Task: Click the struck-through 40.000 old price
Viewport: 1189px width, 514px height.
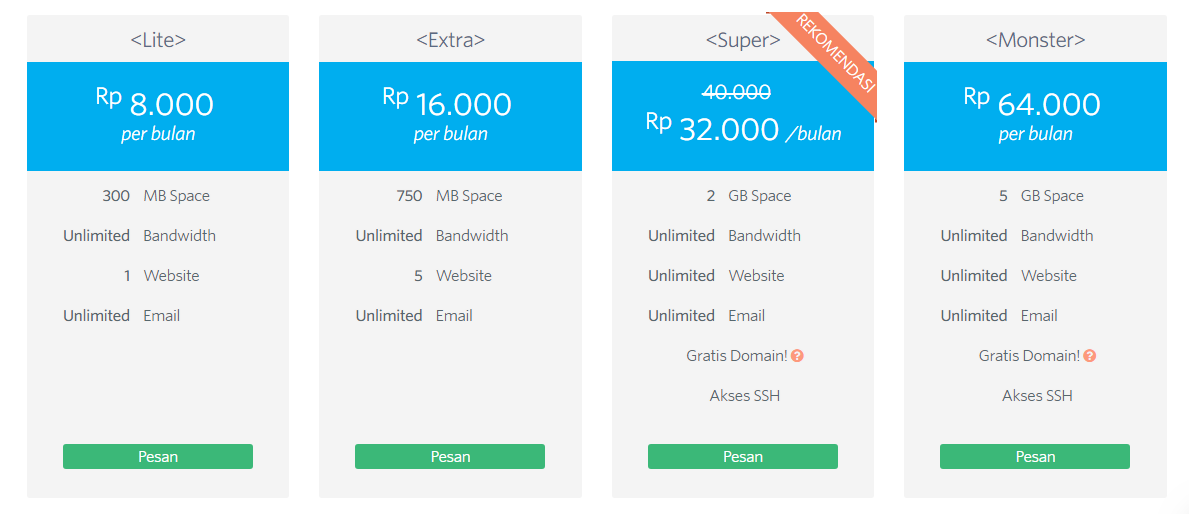Action: [x=736, y=92]
